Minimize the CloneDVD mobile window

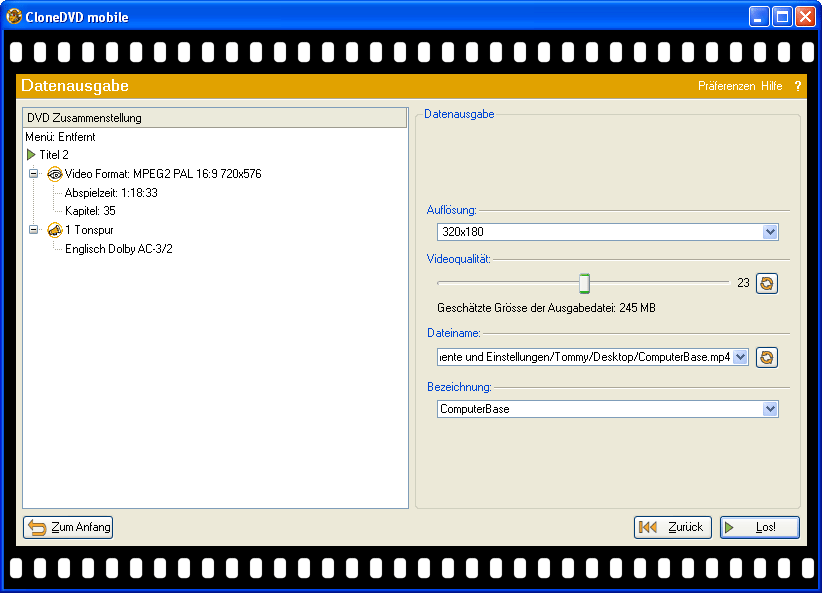[759, 17]
